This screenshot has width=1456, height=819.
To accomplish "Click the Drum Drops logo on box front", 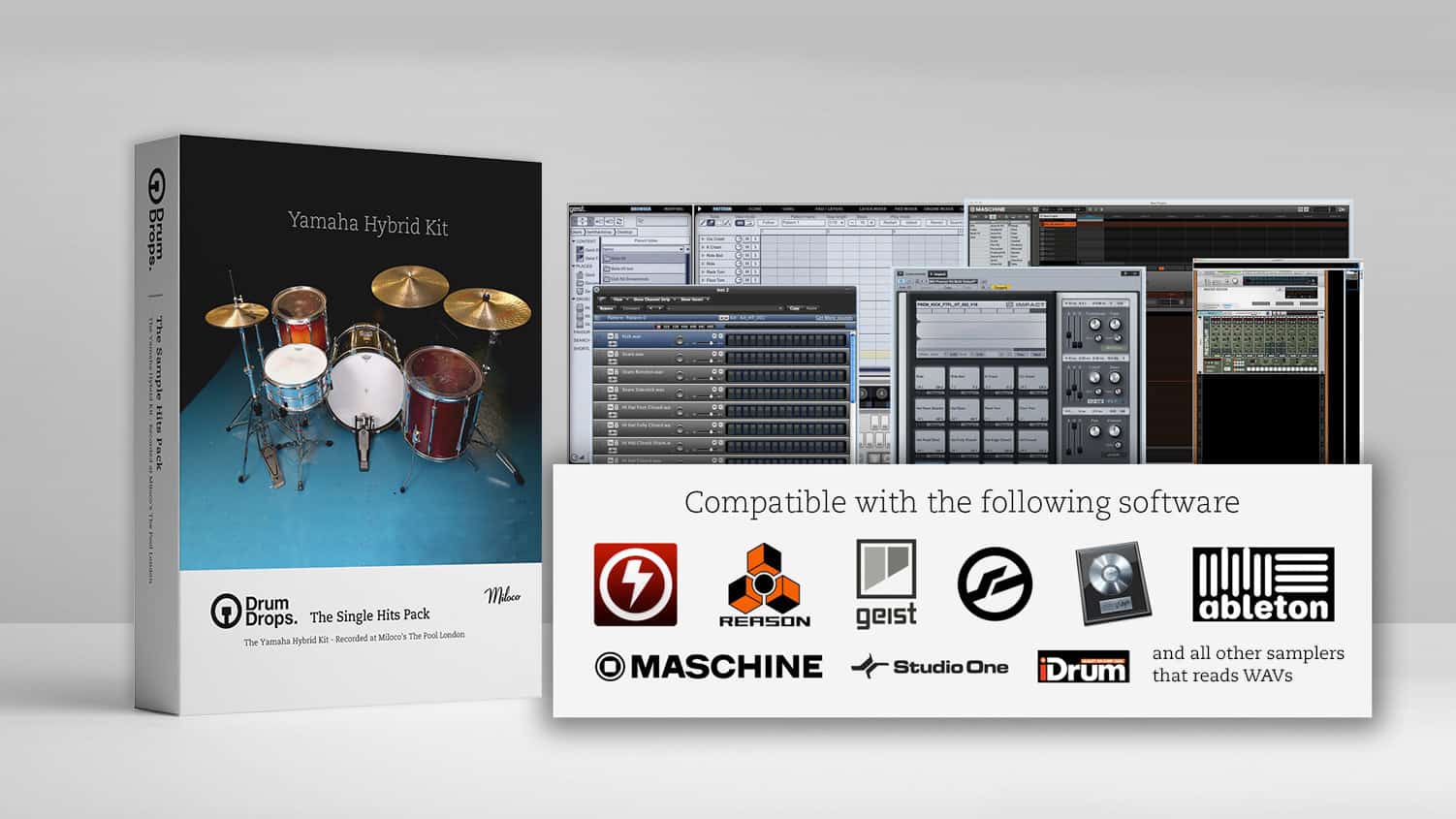I will (x=254, y=611).
